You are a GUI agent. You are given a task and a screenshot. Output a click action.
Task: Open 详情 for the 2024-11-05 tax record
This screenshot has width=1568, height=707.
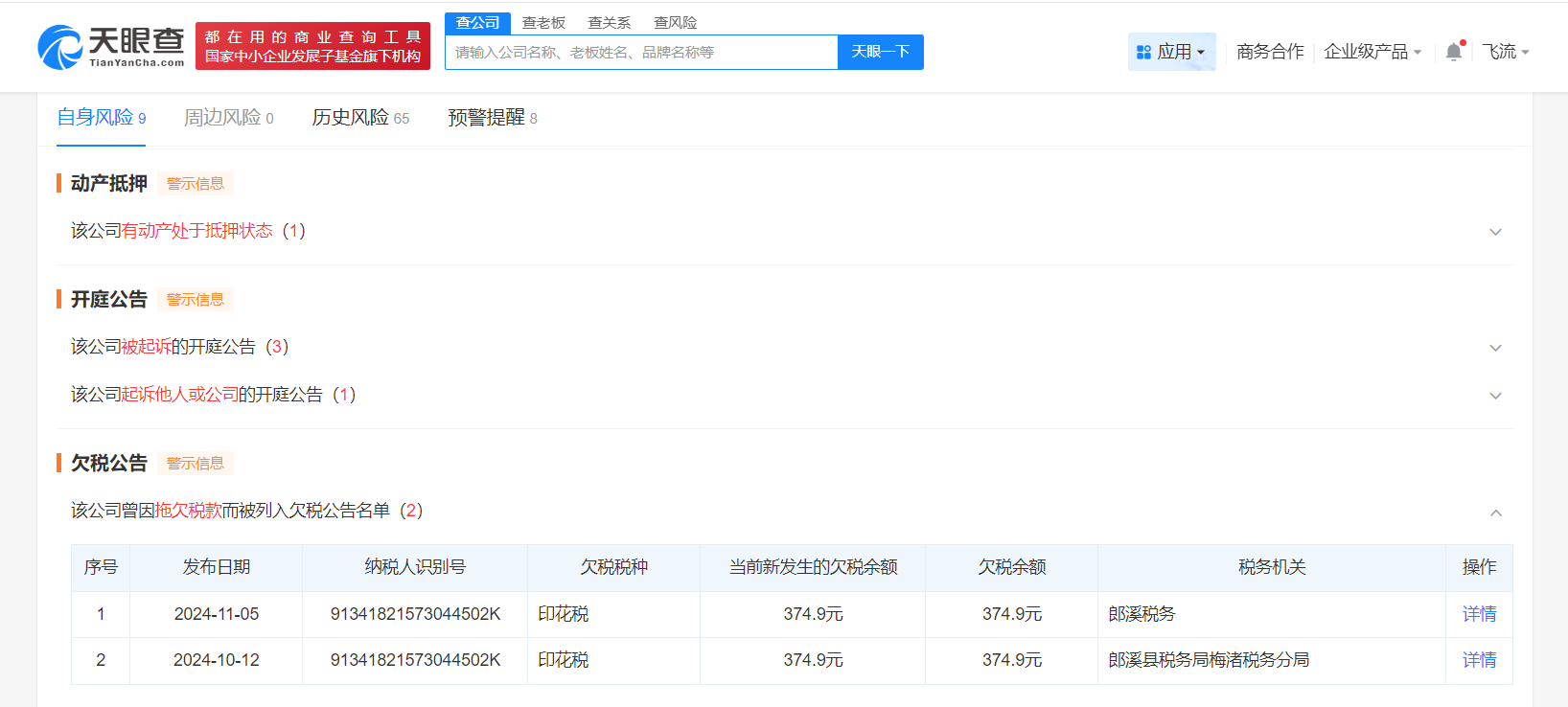(1479, 614)
